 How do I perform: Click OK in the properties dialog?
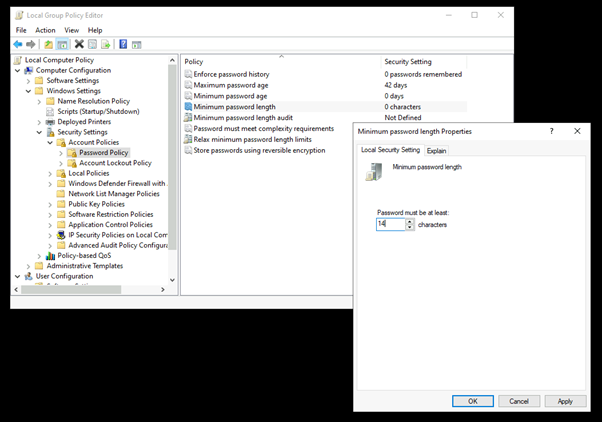coord(473,401)
